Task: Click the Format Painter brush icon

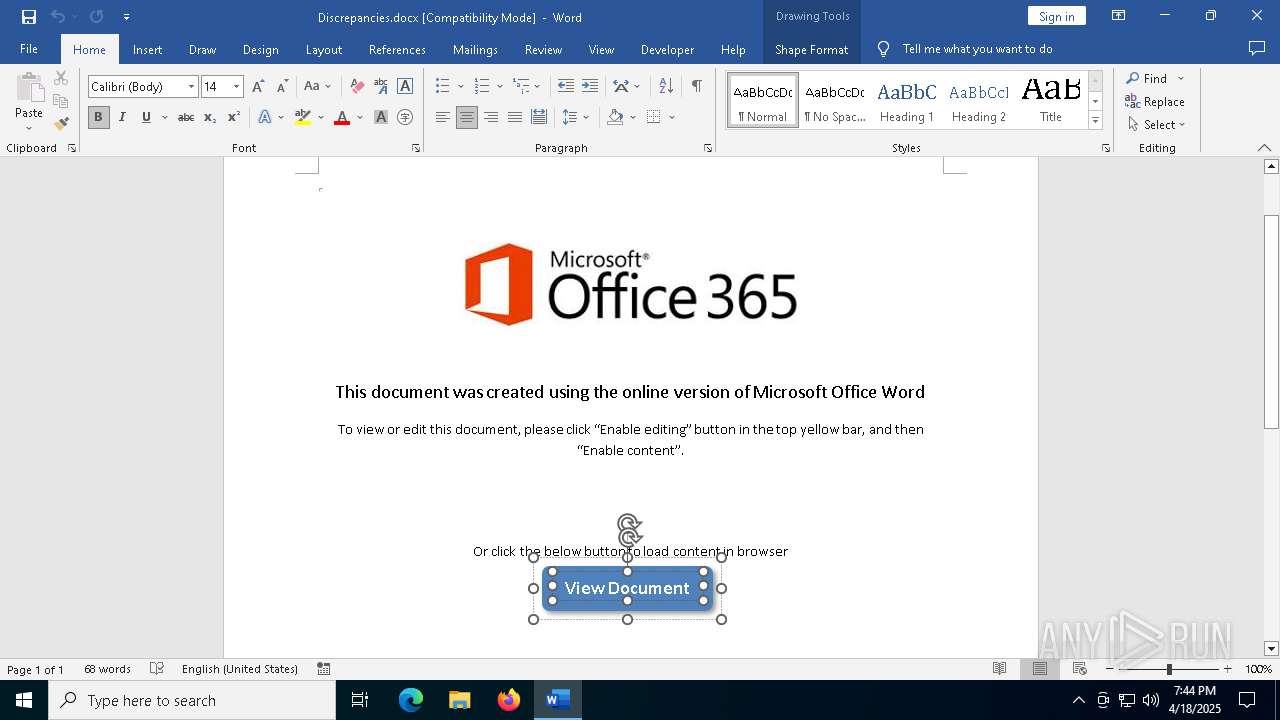Action: point(61,124)
